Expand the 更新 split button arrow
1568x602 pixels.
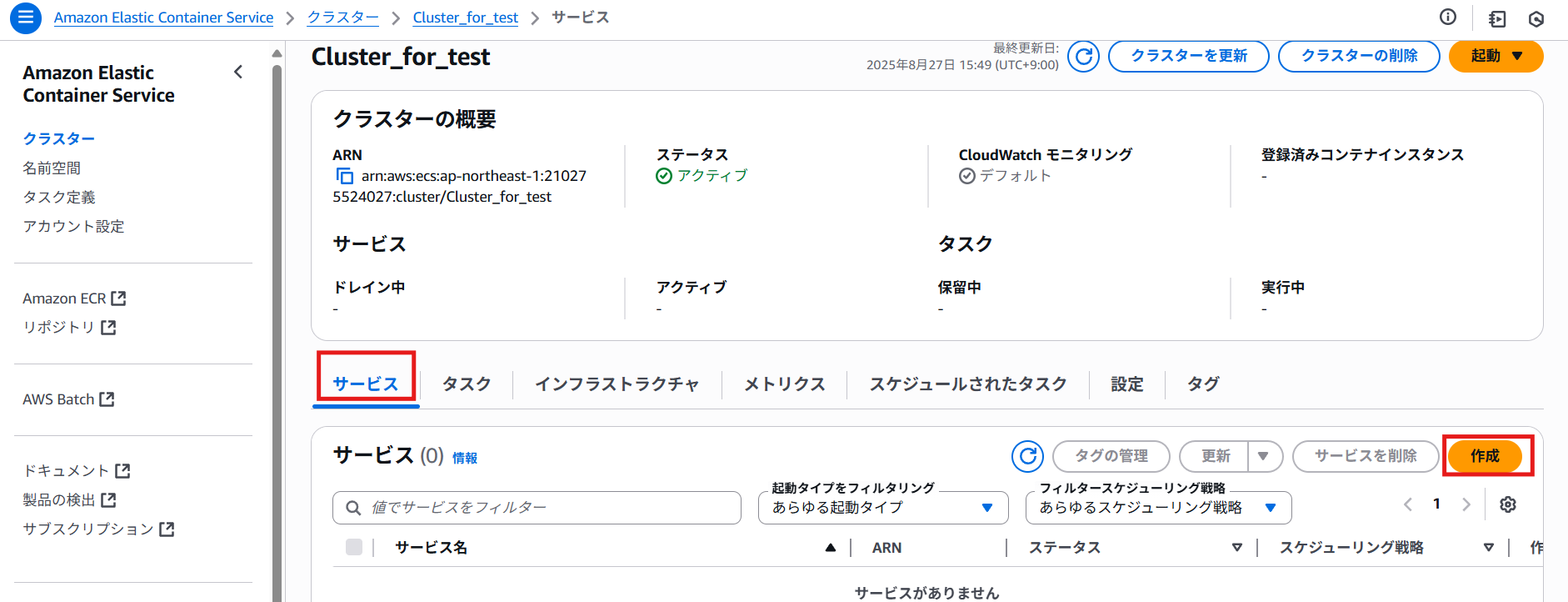click(x=1264, y=456)
